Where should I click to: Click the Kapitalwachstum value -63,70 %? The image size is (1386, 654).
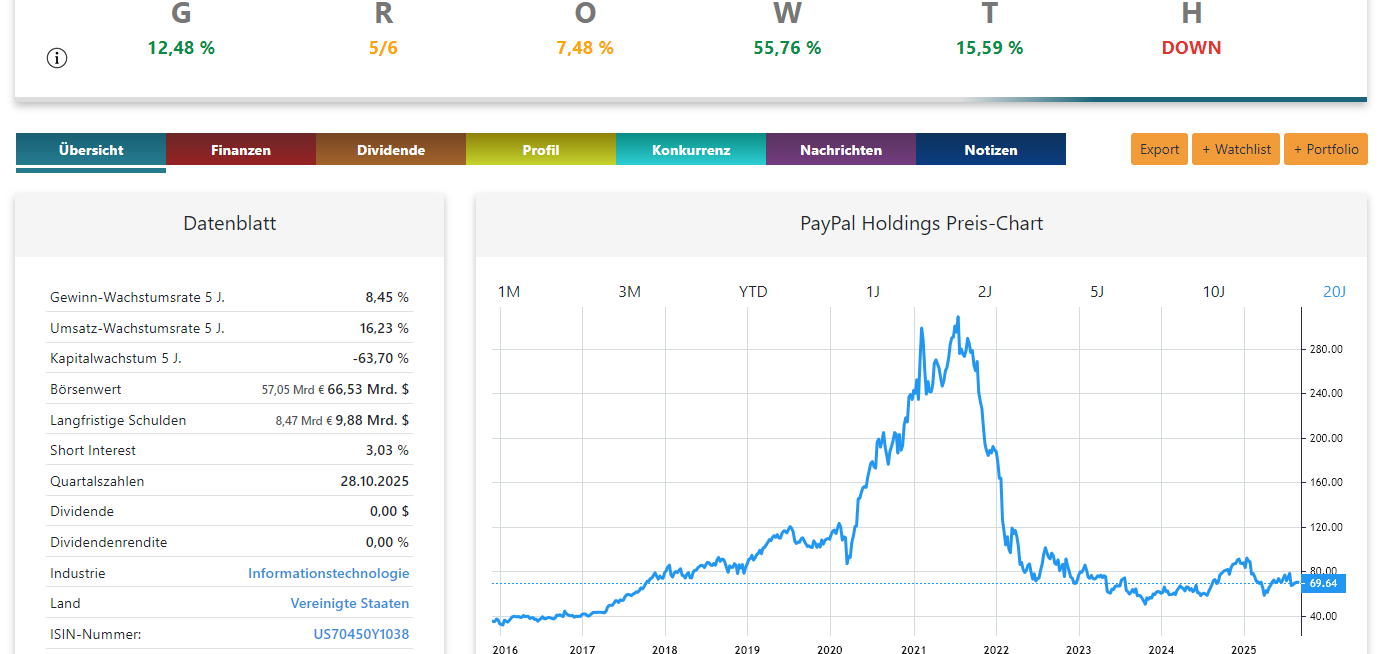click(x=381, y=358)
